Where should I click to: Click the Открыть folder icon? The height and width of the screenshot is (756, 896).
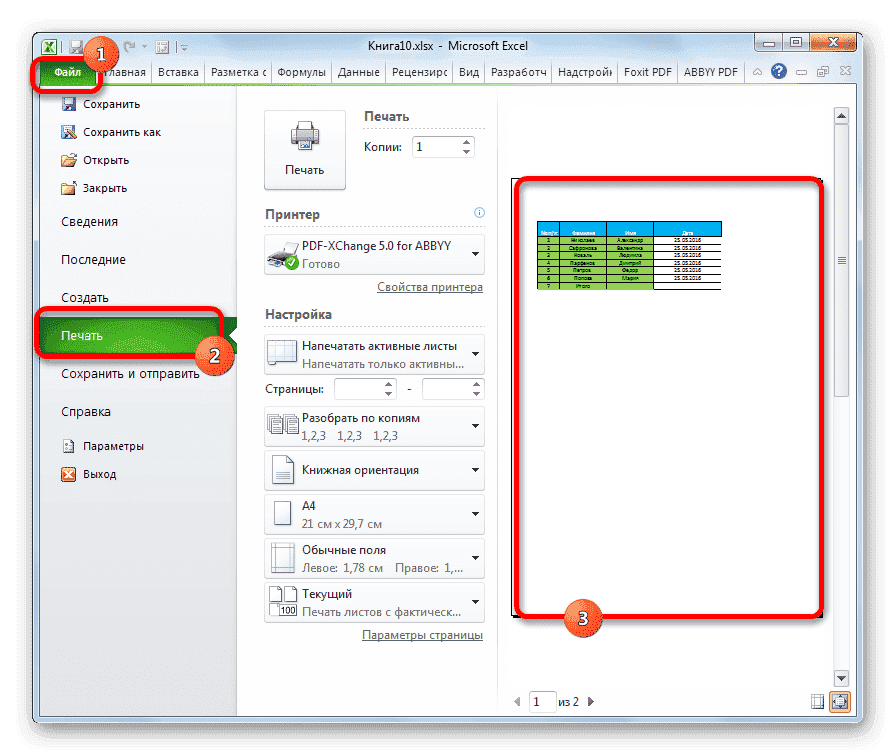pyautogui.click(x=69, y=160)
